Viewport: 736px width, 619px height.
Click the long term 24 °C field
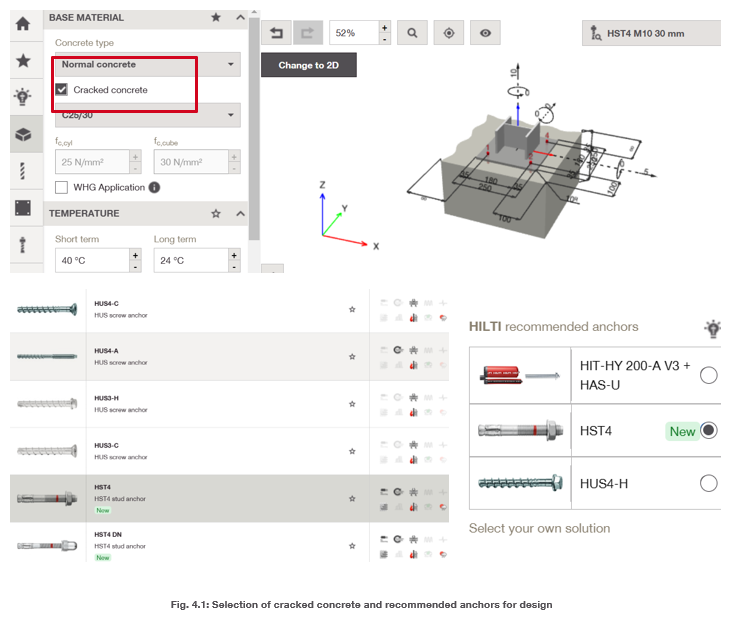click(191, 260)
